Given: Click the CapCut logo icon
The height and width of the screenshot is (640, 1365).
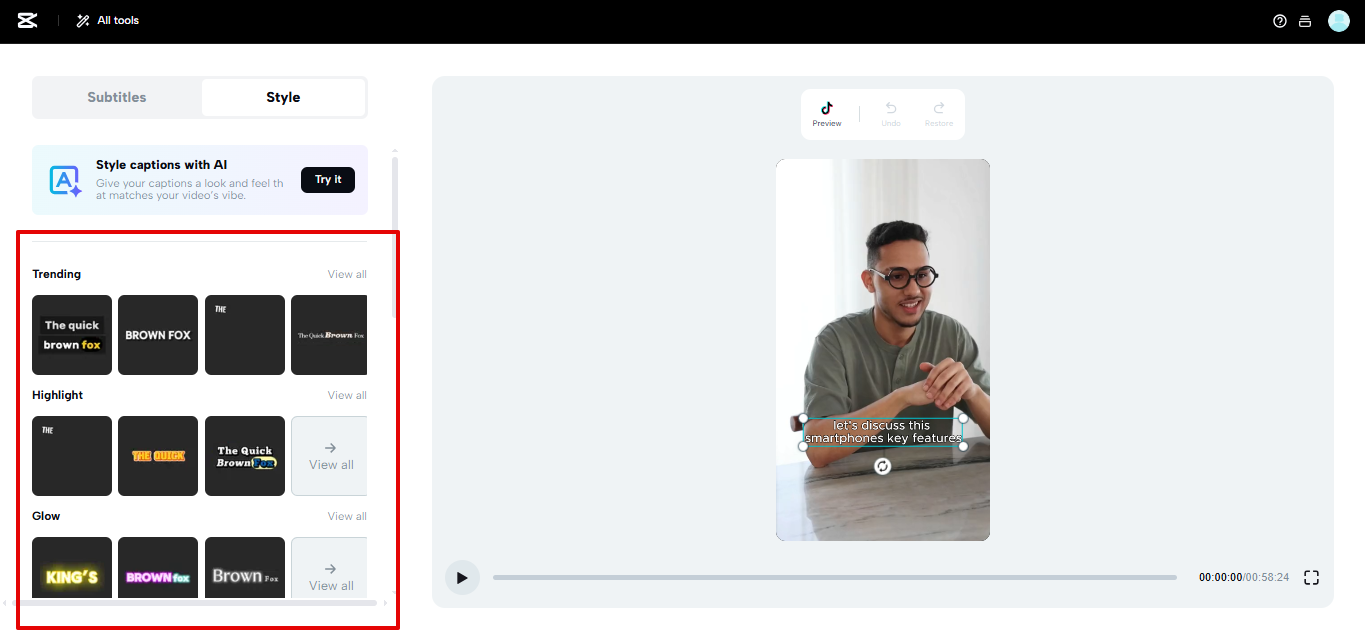Looking at the screenshot, I should (28, 20).
